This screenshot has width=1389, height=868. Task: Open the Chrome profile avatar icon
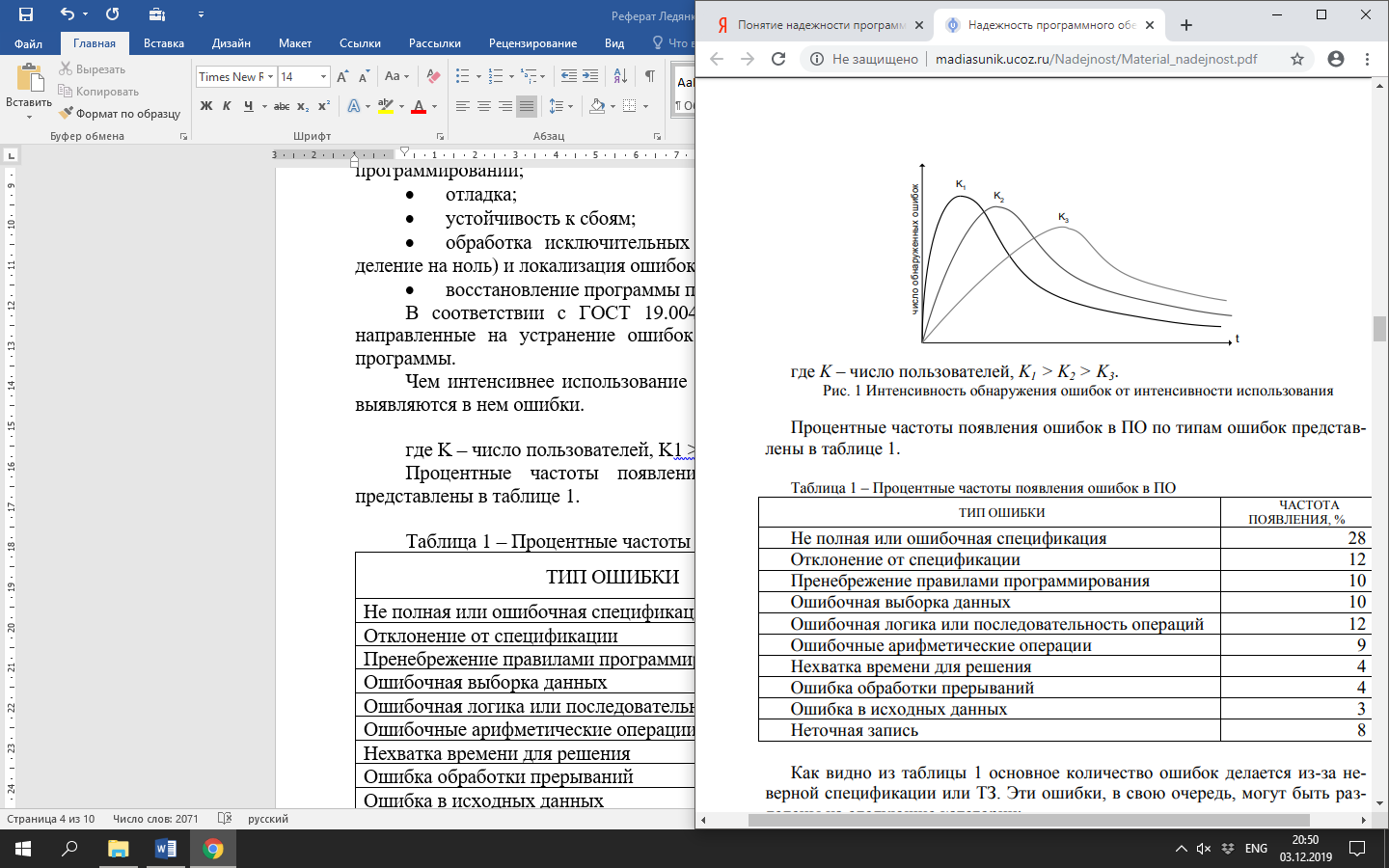pos(1336,59)
